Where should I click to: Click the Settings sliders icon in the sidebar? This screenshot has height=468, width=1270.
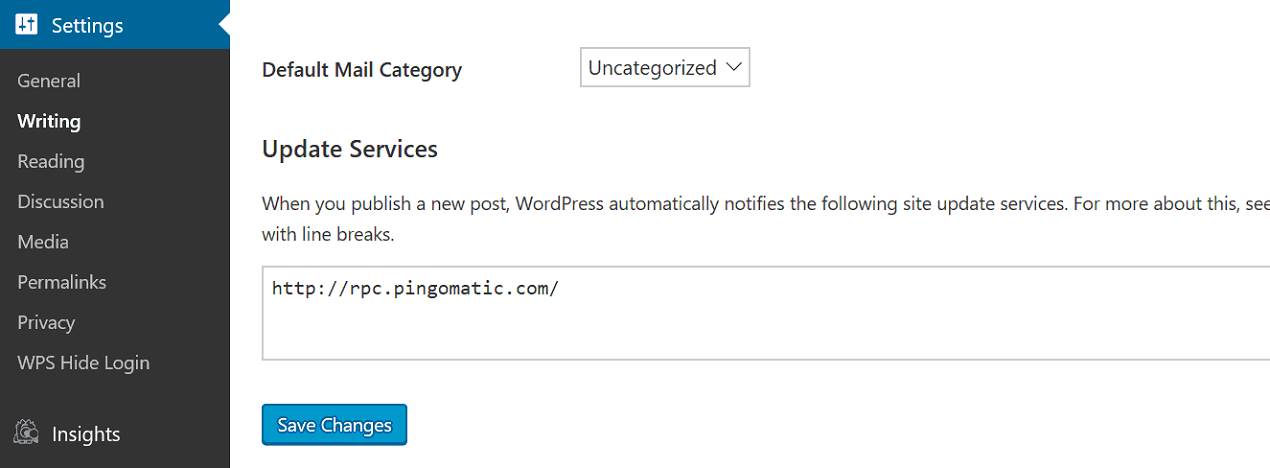(26, 25)
